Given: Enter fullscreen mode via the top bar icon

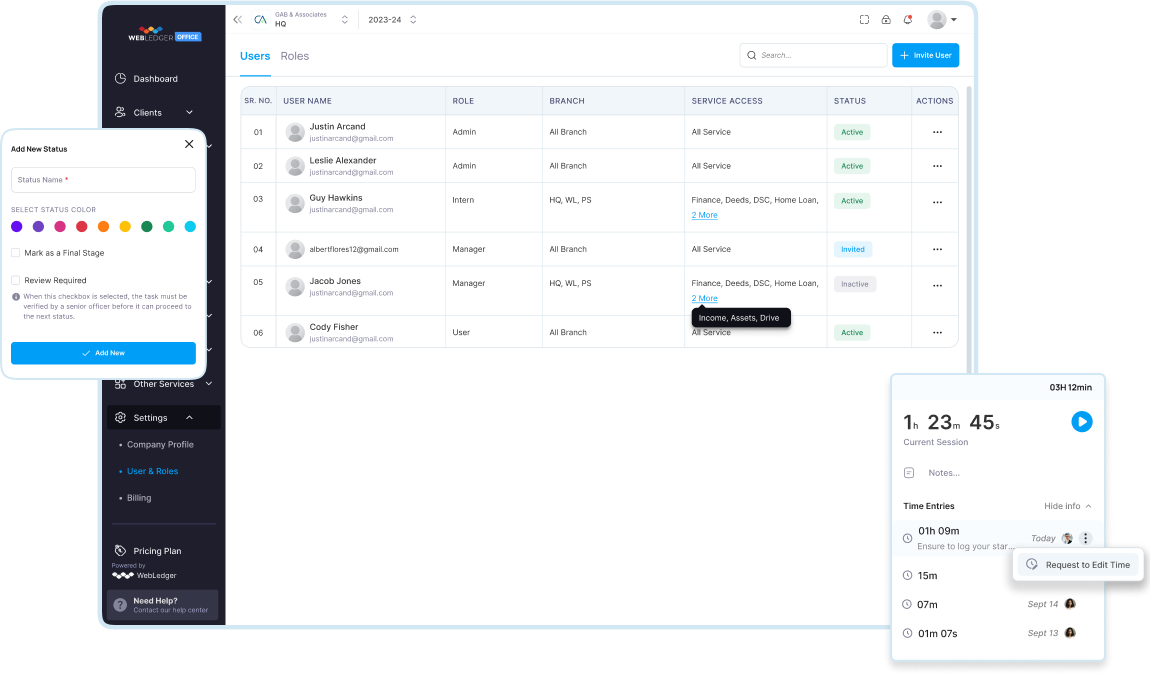Looking at the screenshot, I should pyautogui.click(x=863, y=18).
